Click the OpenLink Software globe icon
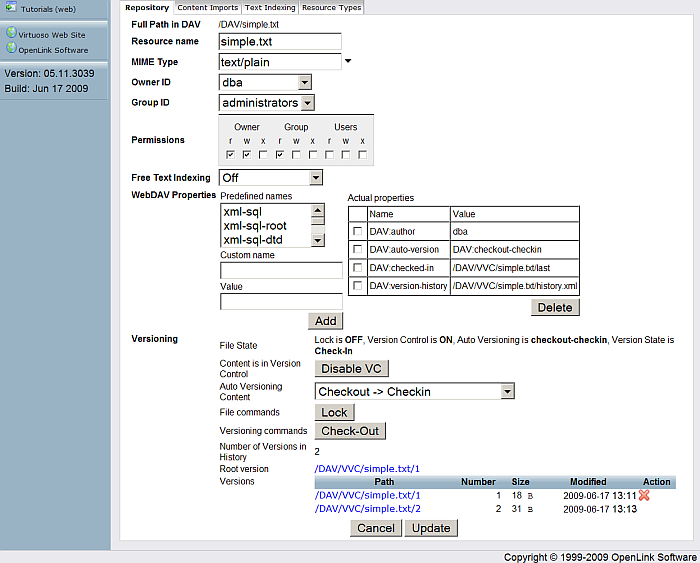The width and height of the screenshot is (700, 563). click(11, 48)
